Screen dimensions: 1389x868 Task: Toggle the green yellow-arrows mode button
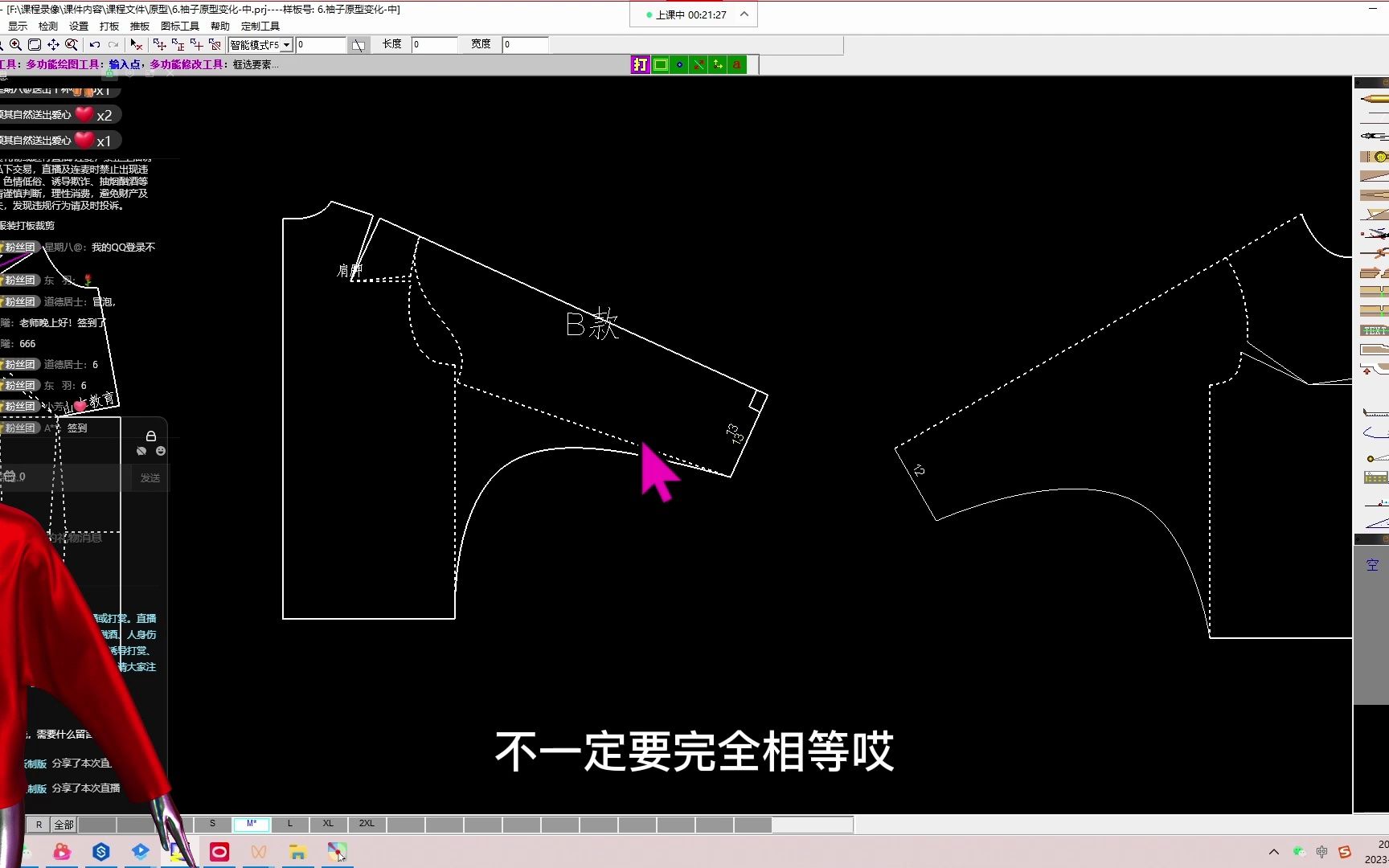pyautogui.click(x=718, y=65)
